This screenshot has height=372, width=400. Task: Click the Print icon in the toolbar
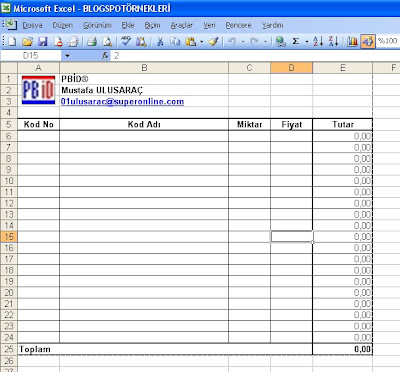click(92, 41)
